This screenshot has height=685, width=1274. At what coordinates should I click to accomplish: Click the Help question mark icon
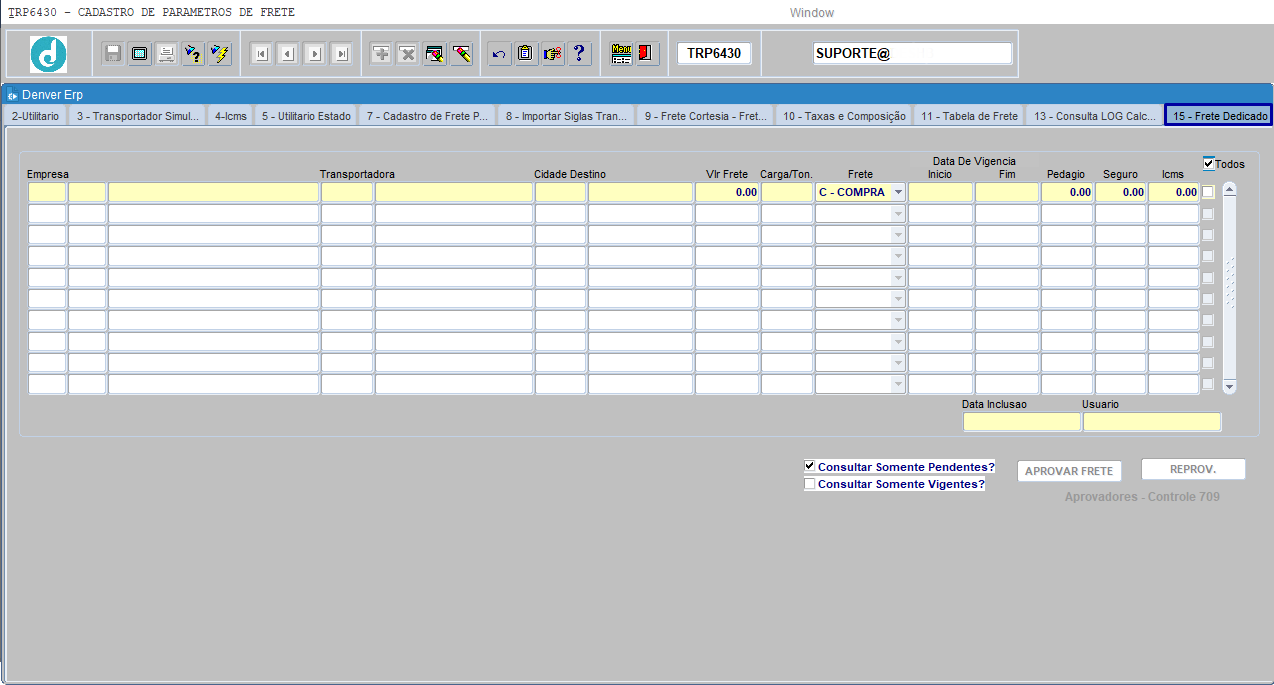580,54
